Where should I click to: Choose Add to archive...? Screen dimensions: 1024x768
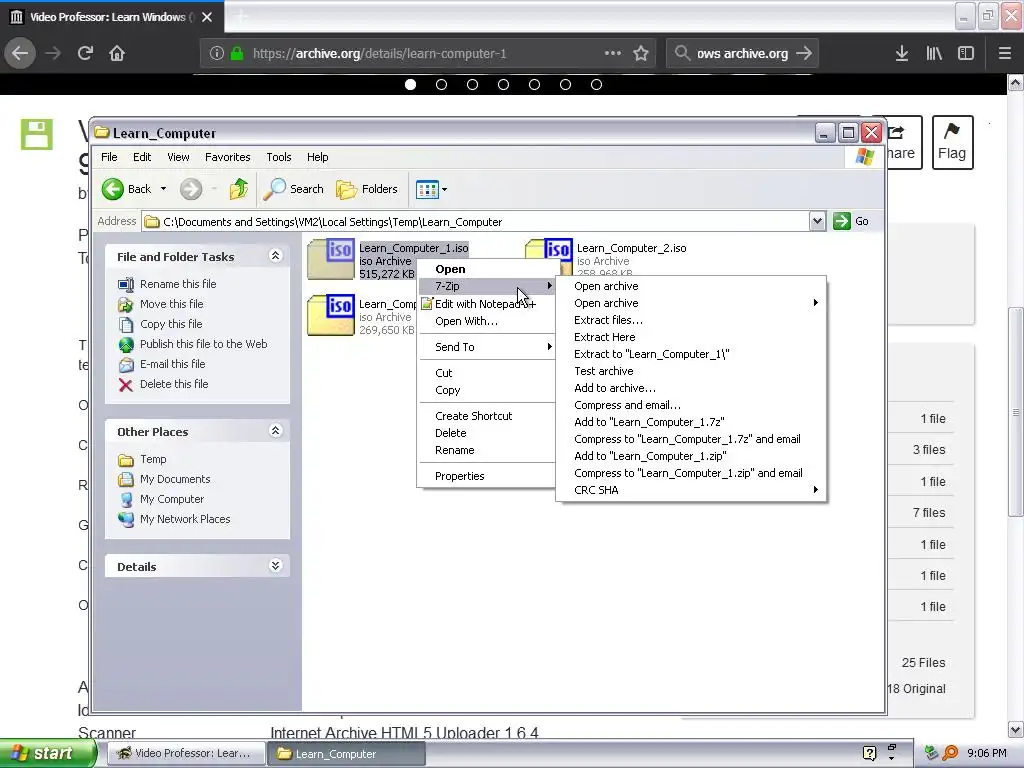[x=691, y=388]
